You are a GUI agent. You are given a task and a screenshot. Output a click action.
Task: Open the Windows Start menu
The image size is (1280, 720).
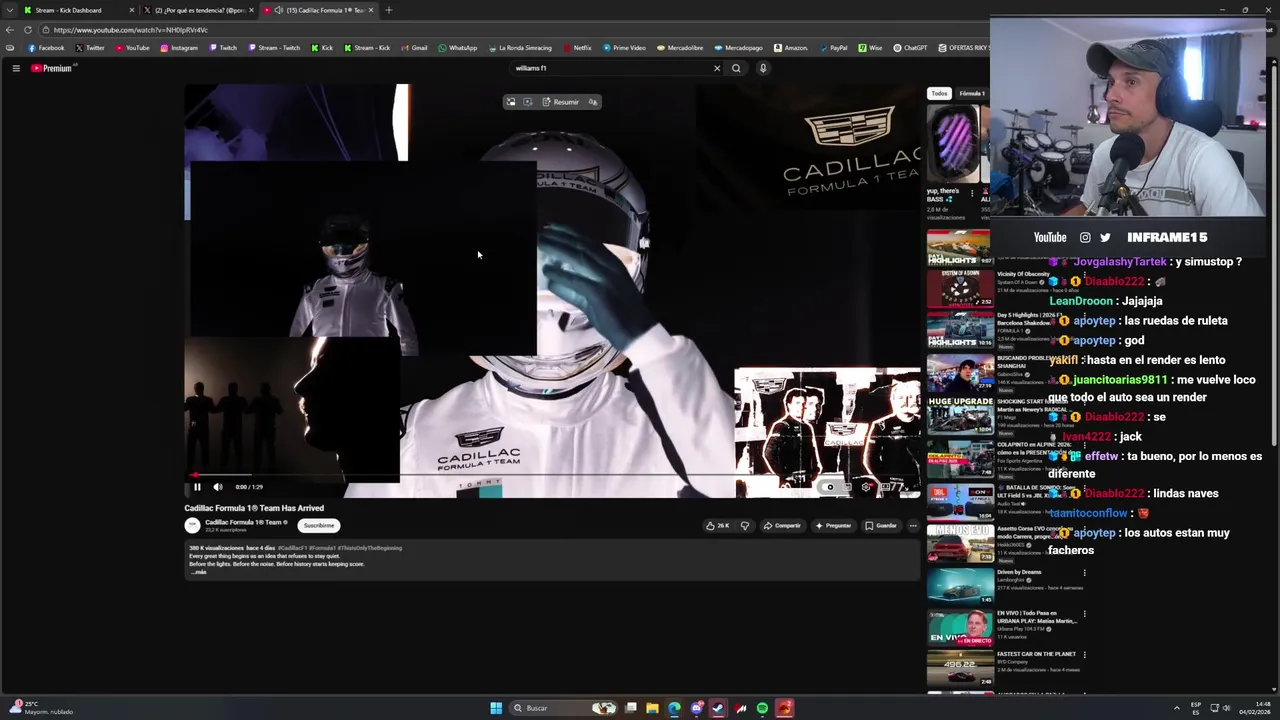pos(495,708)
